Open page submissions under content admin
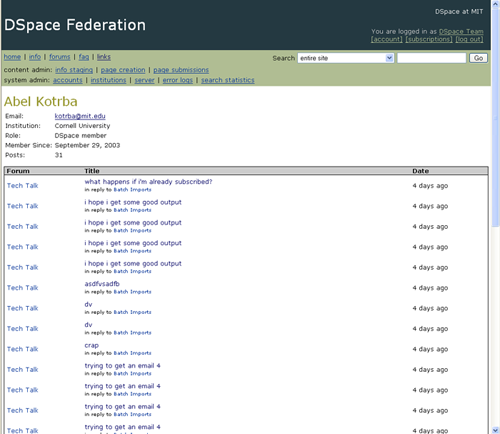 [181, 70]
